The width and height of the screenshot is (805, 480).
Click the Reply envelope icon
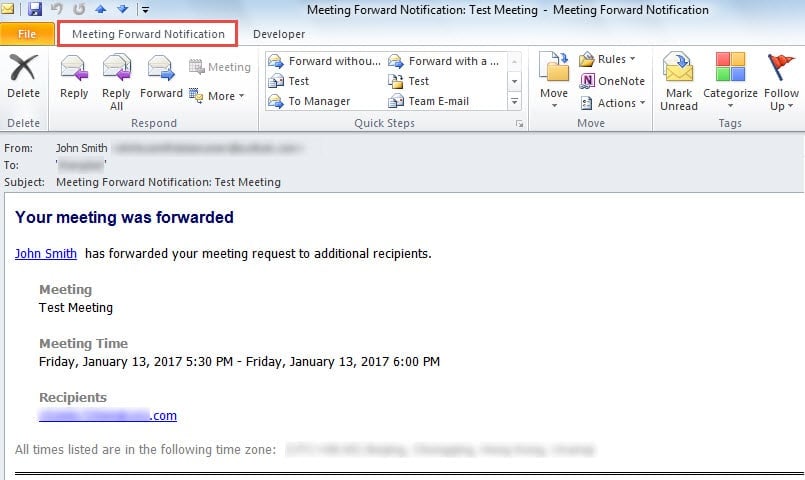tap(74, 68)
